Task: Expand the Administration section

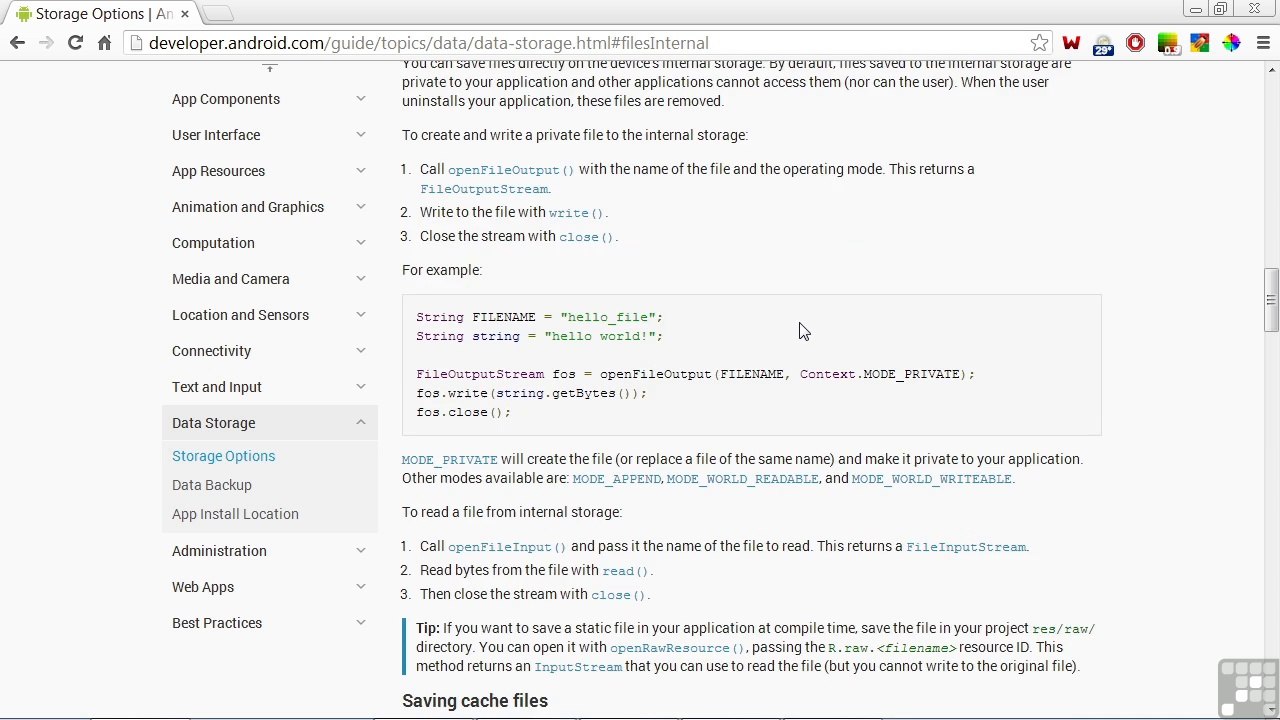Action: [361, 551]
